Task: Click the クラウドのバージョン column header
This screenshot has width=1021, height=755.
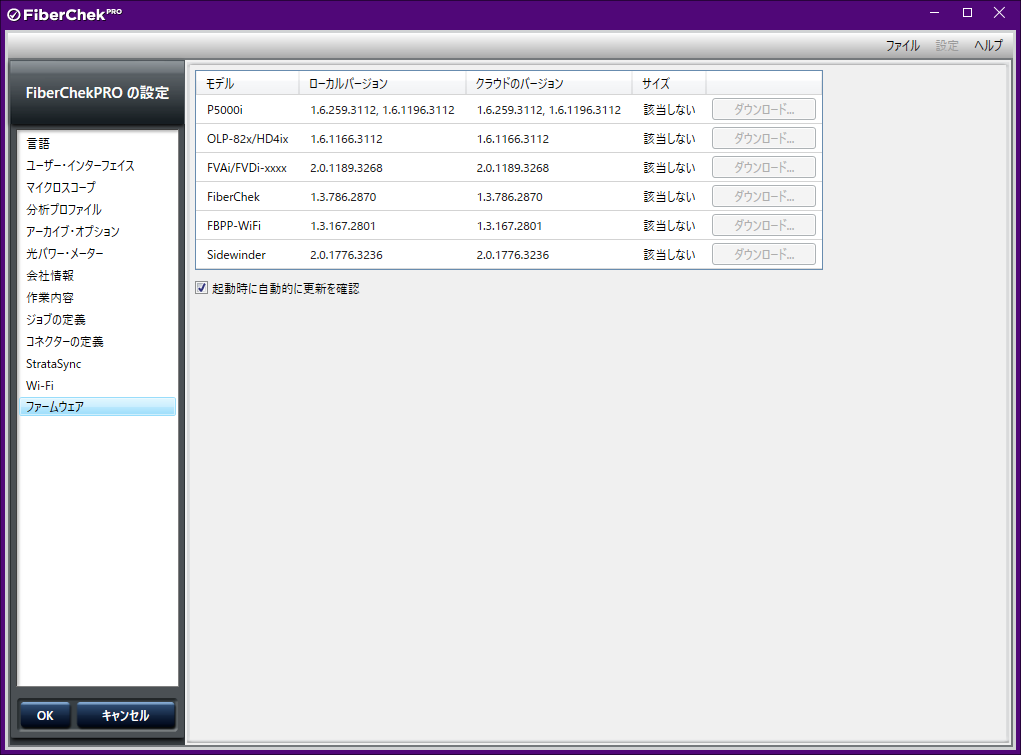Action: [549, 83]
